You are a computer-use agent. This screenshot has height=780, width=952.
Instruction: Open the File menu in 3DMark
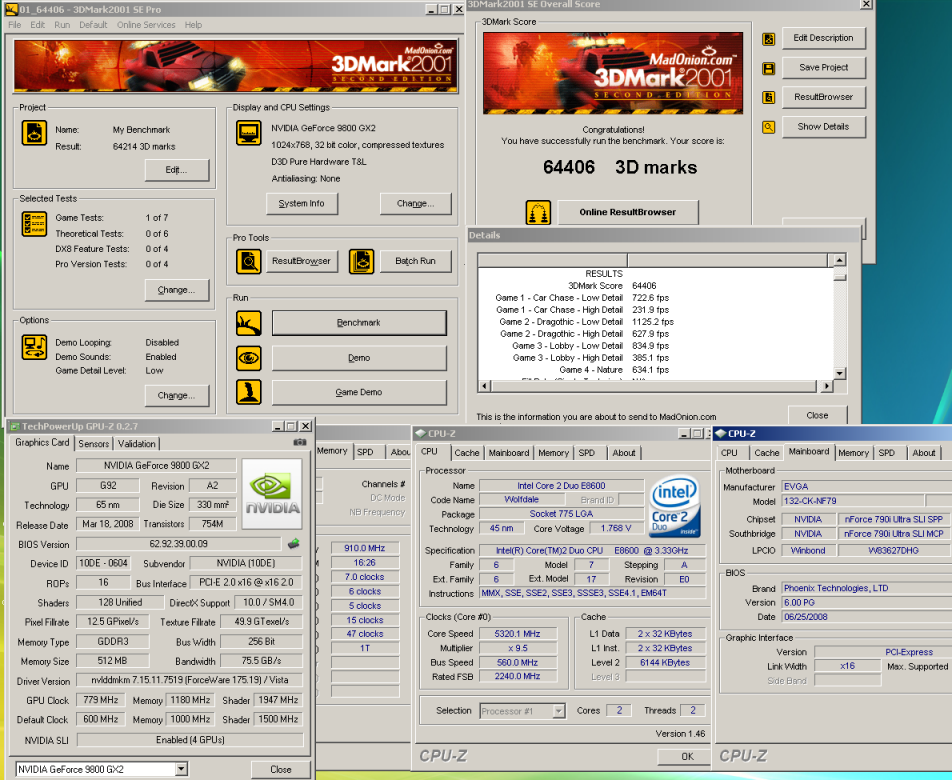pos(15,25)
